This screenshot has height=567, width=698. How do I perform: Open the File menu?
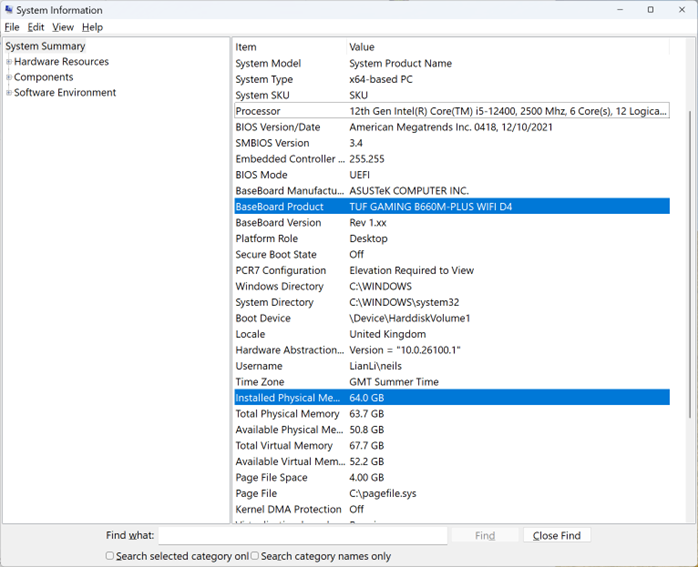12,27
